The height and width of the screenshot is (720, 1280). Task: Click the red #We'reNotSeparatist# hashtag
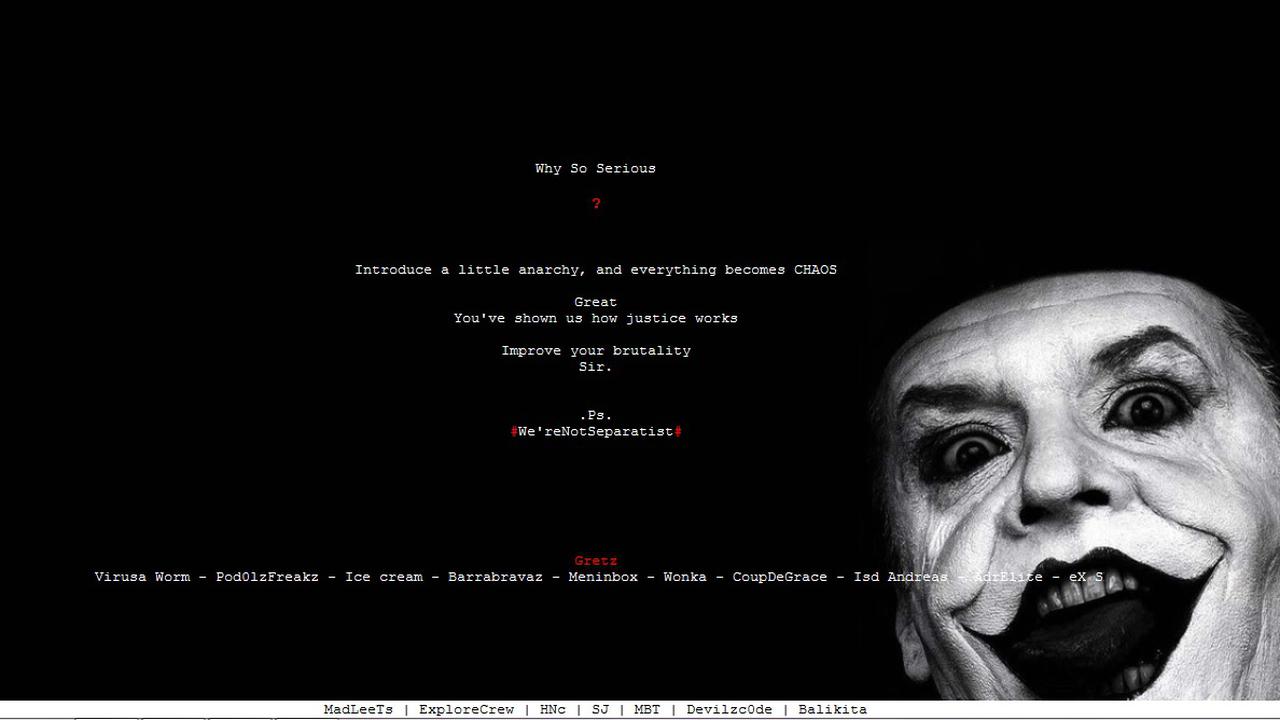coord(596,431)
